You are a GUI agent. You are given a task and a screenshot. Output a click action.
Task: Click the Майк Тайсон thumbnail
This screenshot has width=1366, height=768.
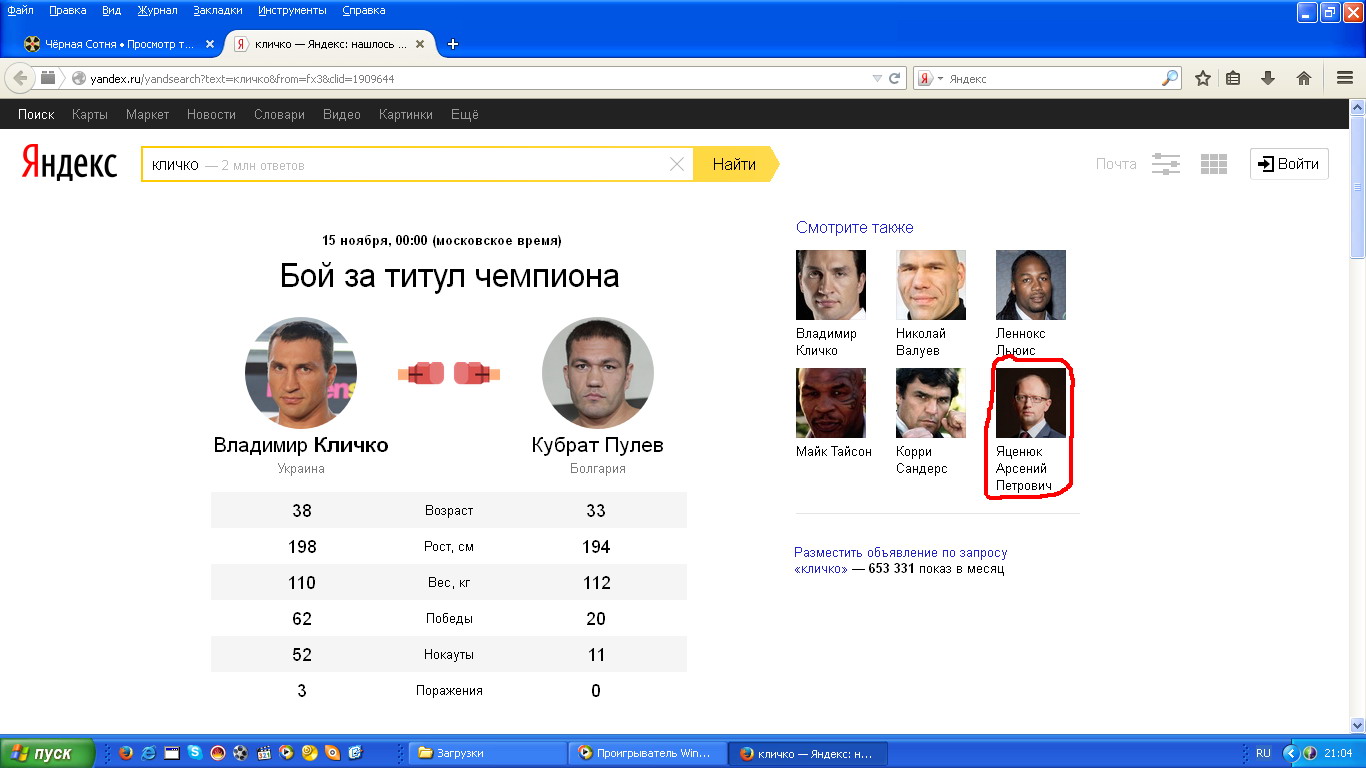click(830, 403)
